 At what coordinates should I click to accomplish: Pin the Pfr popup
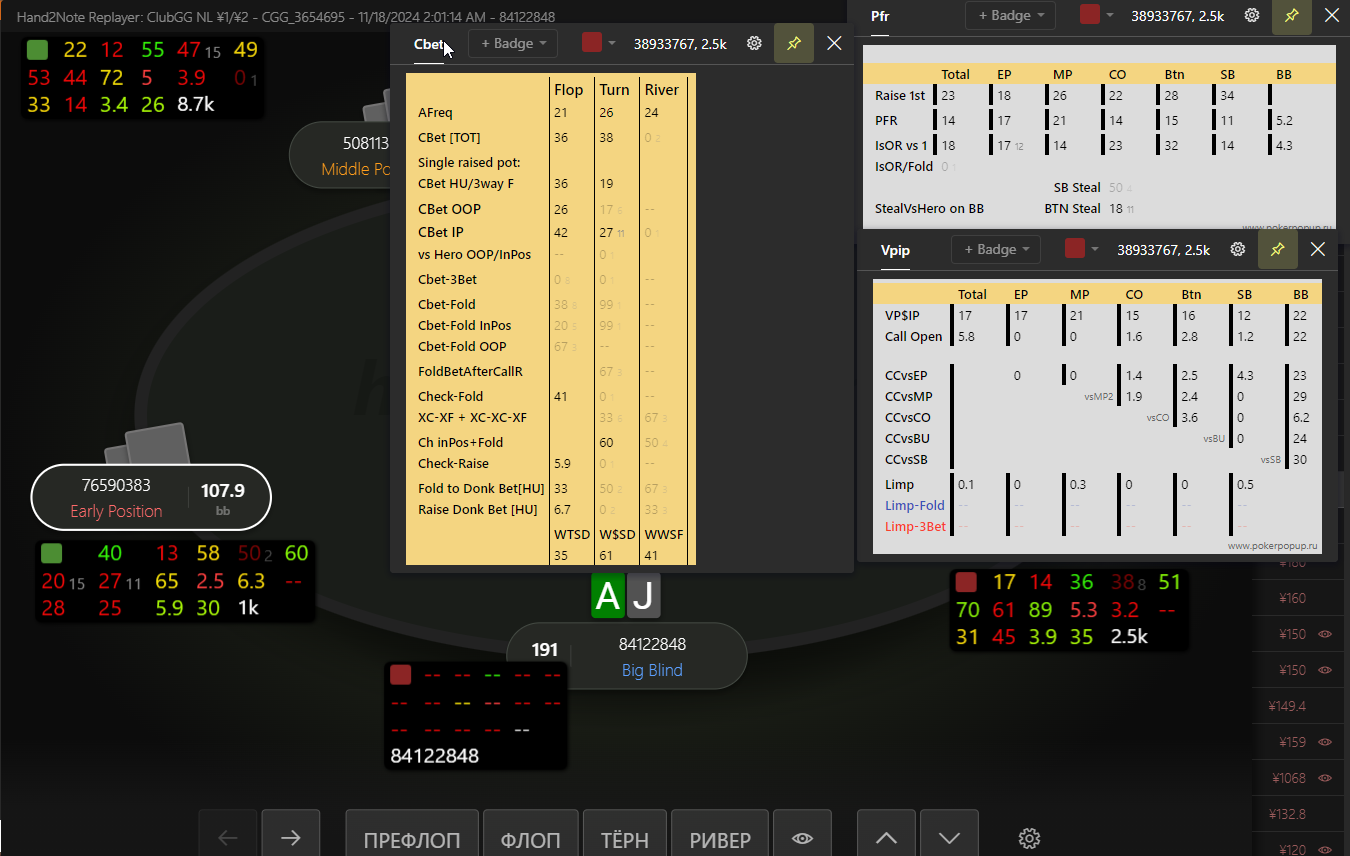tap(1292, 15)
